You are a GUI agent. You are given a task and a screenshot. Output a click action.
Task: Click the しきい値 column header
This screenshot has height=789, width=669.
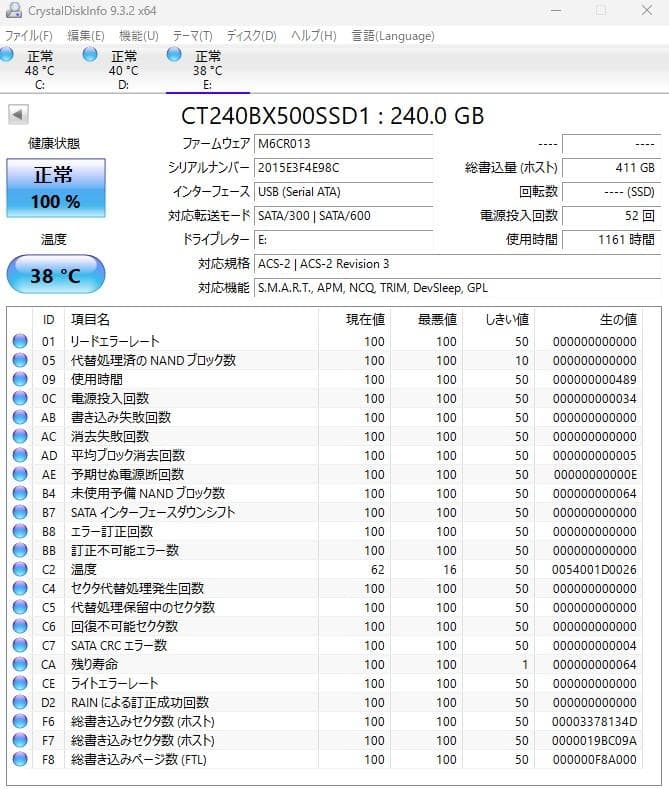pos(498,320)
